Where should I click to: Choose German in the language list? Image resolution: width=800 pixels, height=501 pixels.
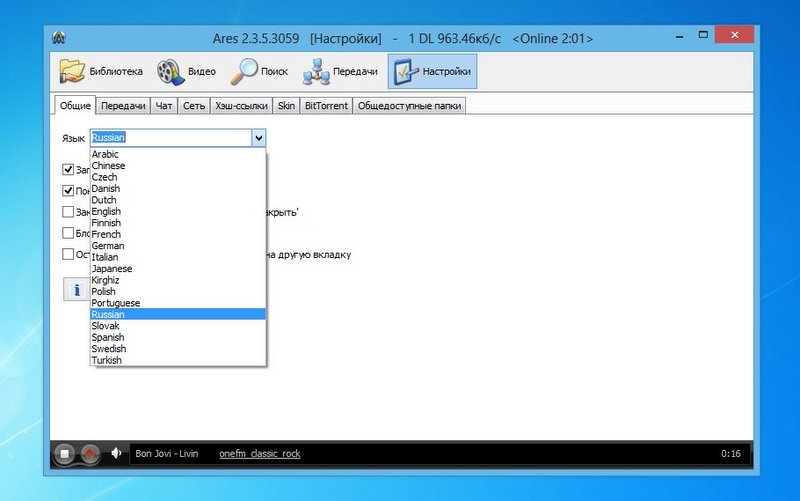coord(178,246)
